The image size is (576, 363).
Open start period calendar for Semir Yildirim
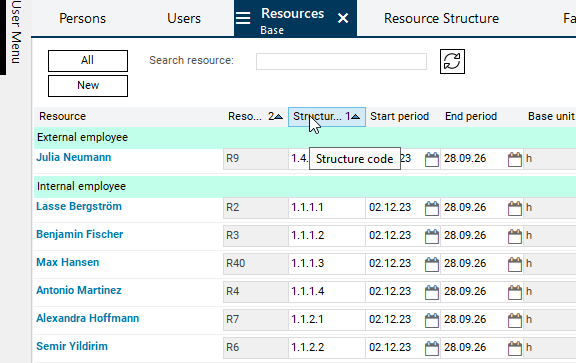432,348
